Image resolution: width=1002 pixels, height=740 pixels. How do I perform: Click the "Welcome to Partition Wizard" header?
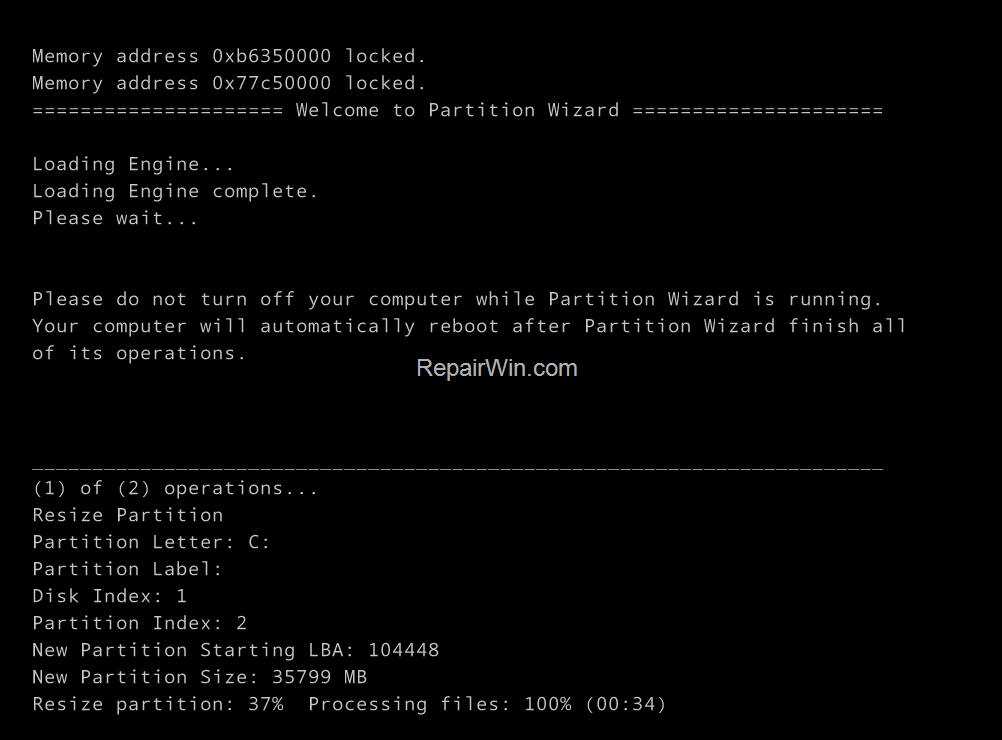pyautogui.click(x=457, y=110)
